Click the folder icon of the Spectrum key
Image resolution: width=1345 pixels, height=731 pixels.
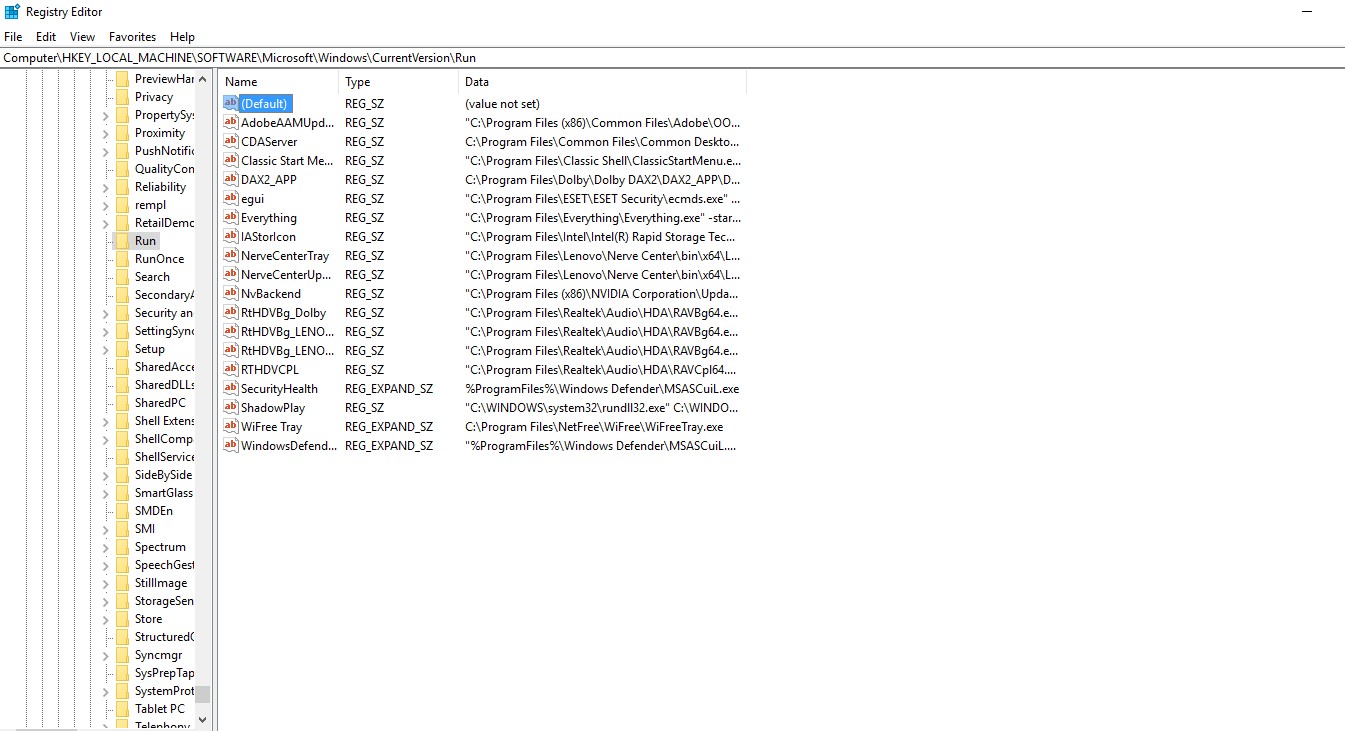pyautogui.click(x=122, y=547)
